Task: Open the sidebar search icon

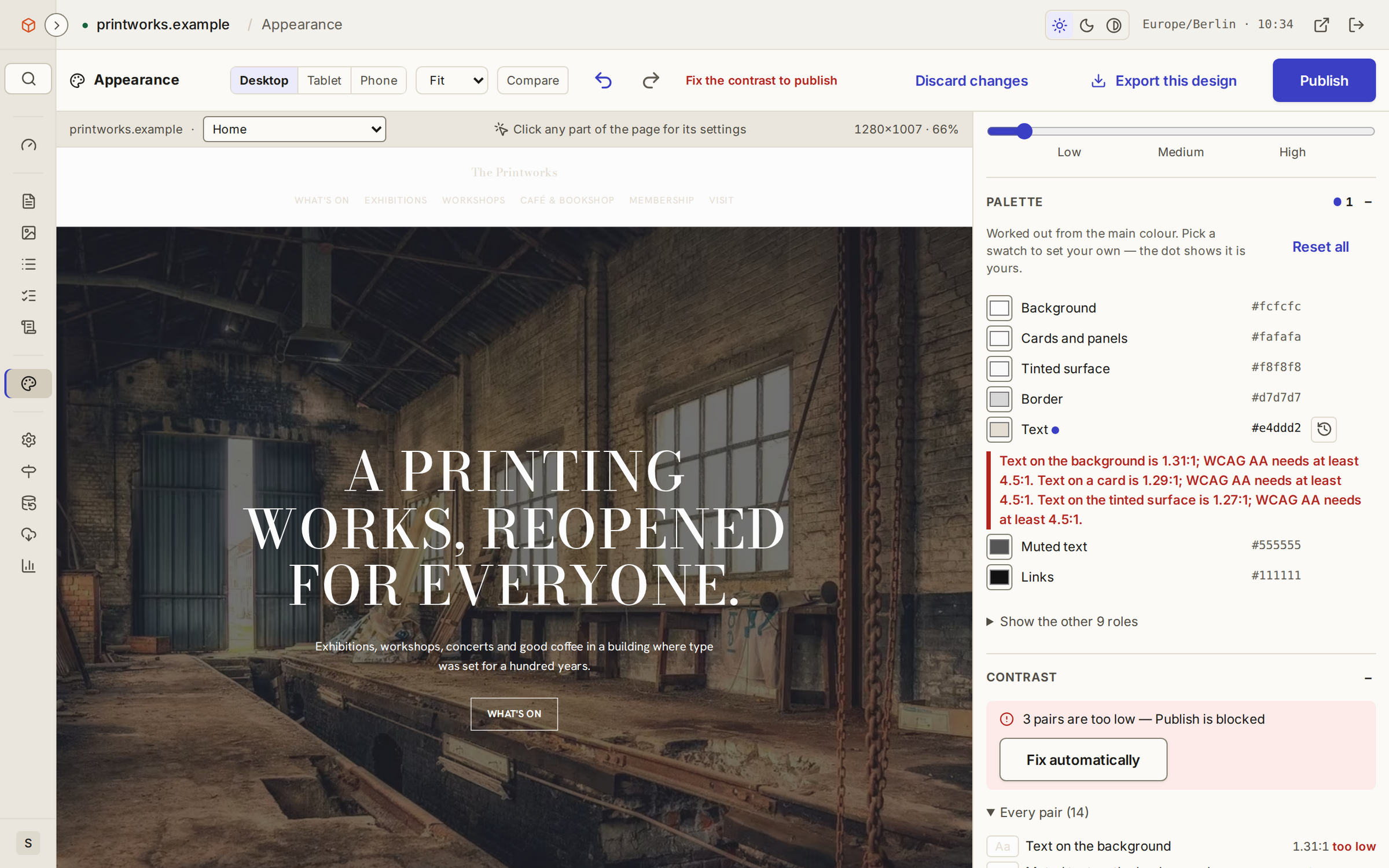Action: 28,79
